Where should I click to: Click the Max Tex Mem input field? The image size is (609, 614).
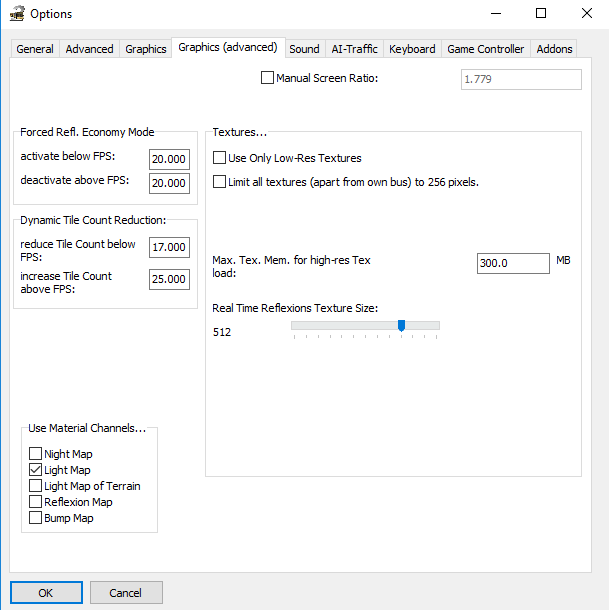pyautogui.click(x=513, y=263)
